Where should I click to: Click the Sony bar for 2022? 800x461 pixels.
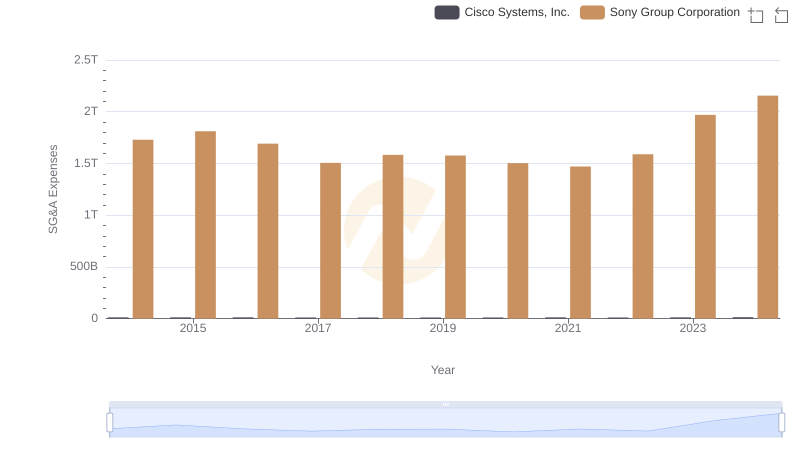[643, 237]
